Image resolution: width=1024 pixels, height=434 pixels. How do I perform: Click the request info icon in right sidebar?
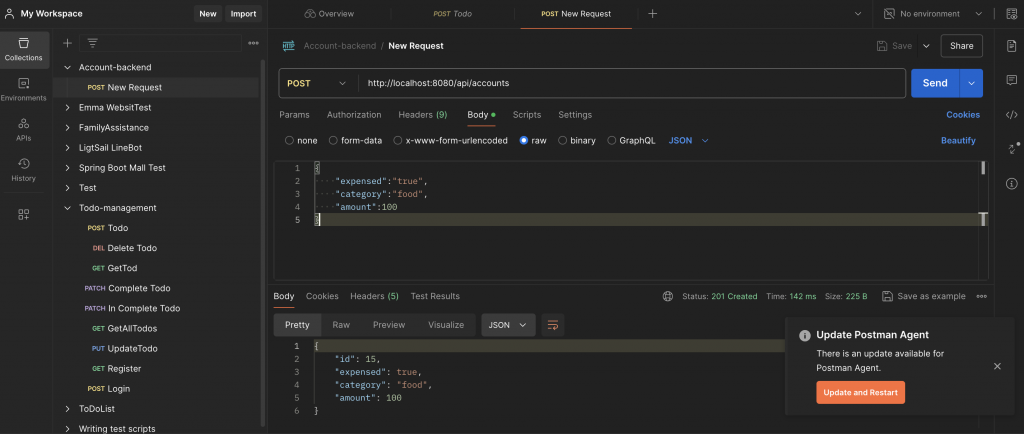1011,183
